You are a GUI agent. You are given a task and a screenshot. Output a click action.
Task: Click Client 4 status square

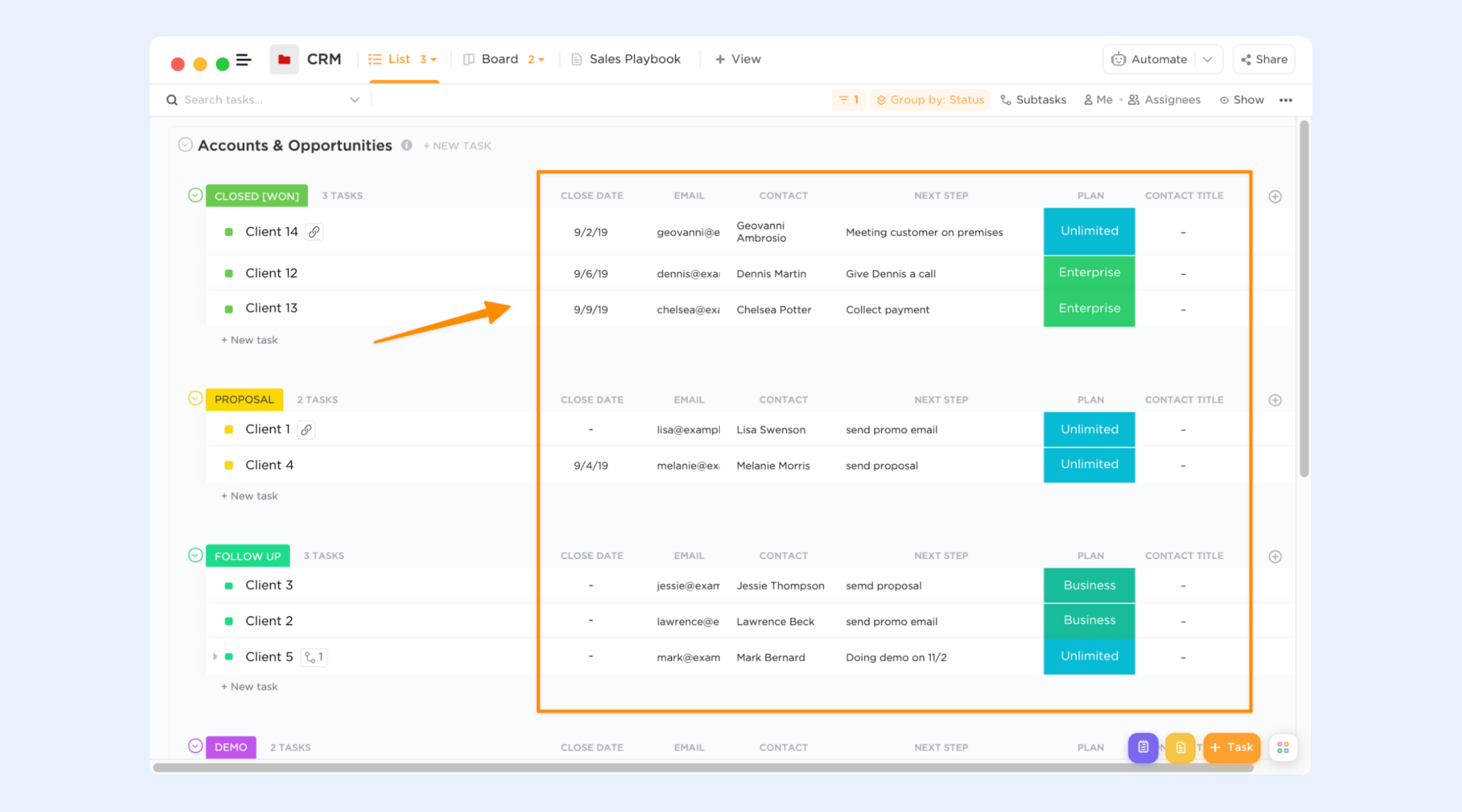229,466
